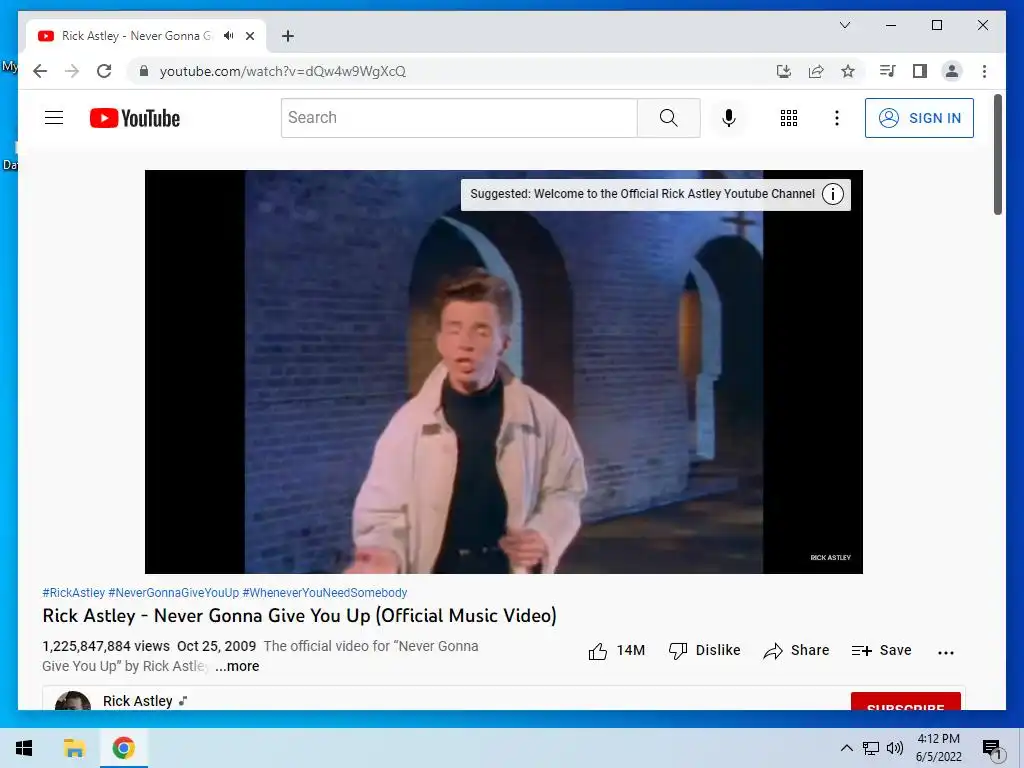Select the Rick Astley browser tab
The height and width of the screenshot is (768, 1024).
[146, 36]
